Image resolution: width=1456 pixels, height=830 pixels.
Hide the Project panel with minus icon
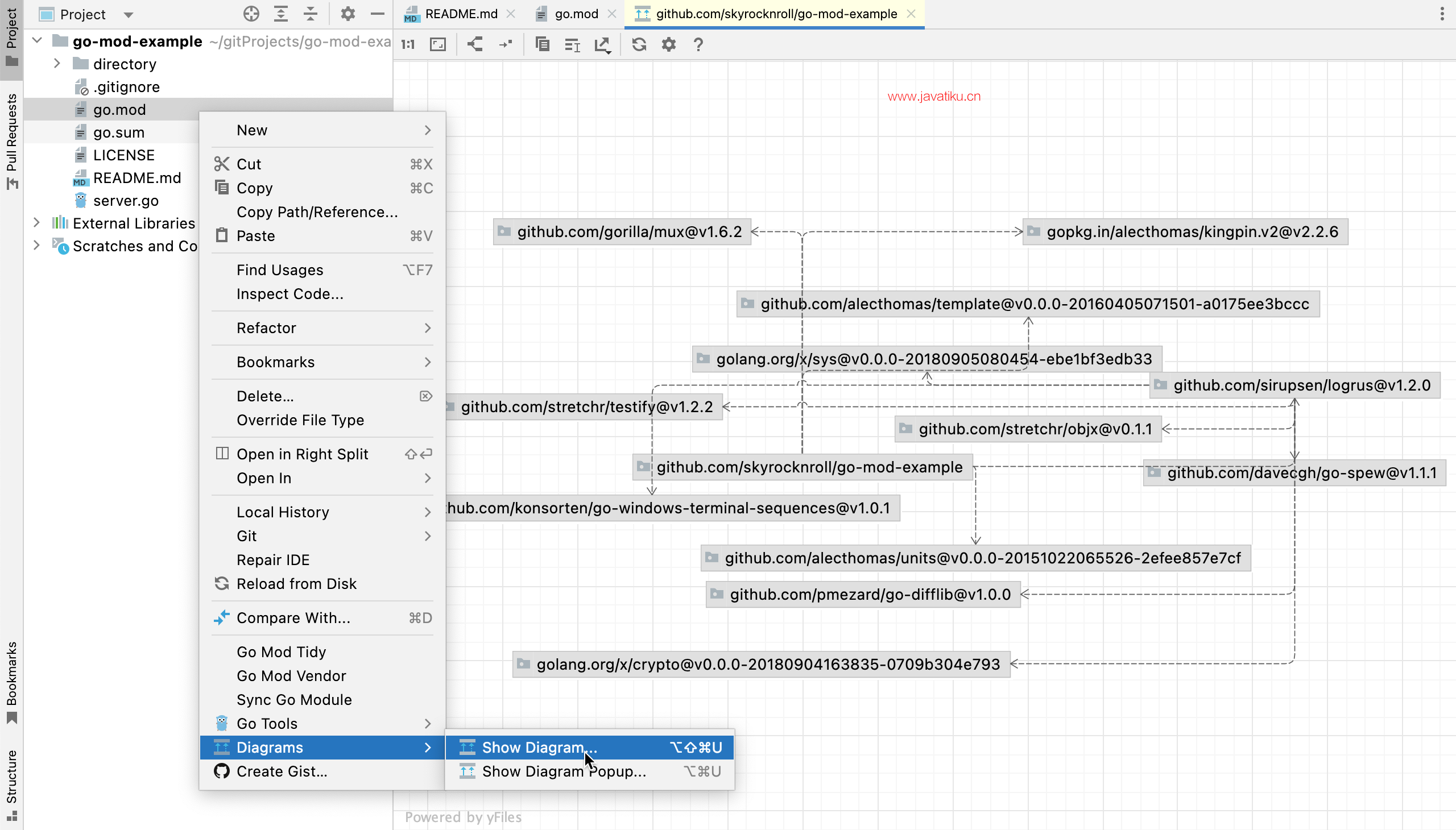378,14
